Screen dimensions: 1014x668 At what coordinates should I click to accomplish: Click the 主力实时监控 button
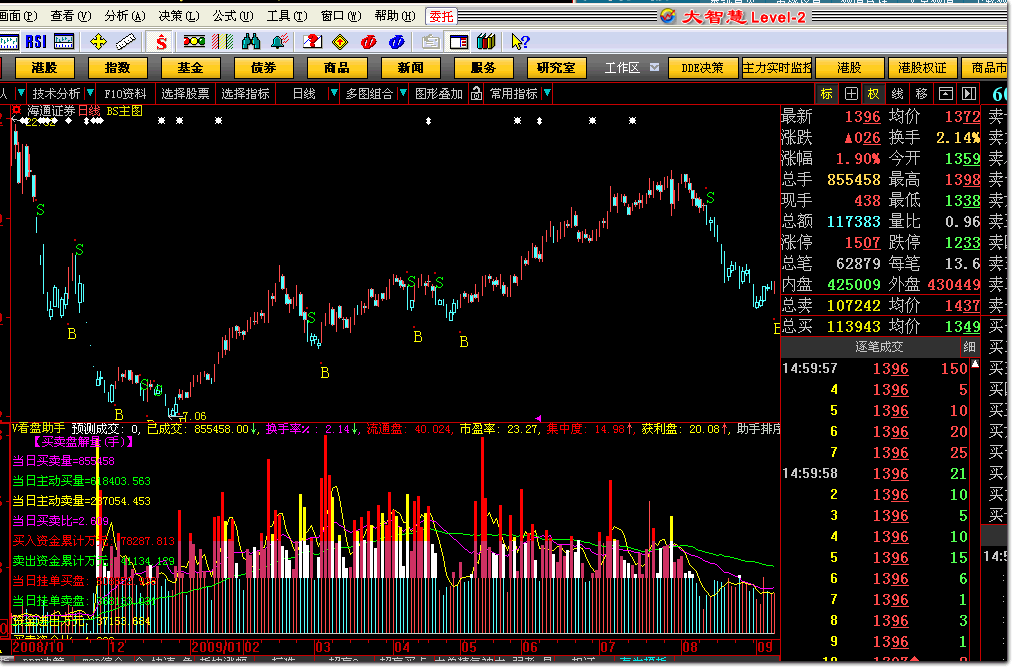[x=777, y=68]
